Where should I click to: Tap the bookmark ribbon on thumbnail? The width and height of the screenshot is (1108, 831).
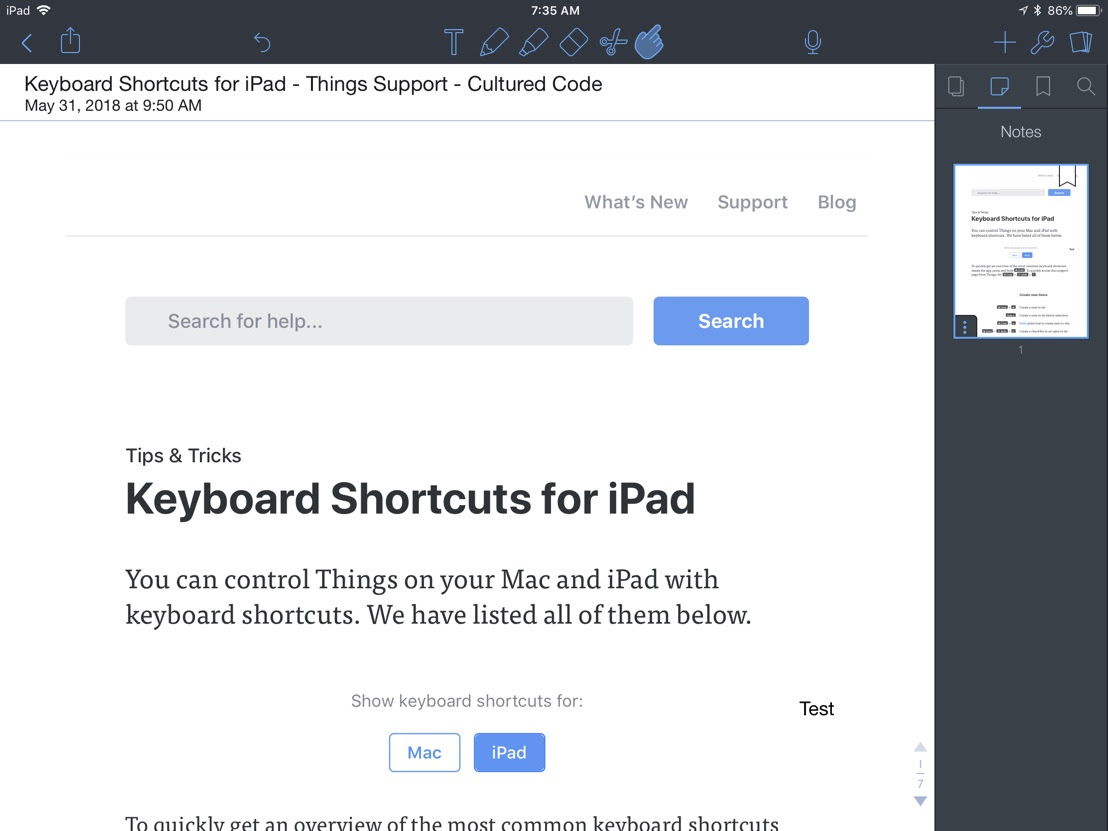[1067, 175]
